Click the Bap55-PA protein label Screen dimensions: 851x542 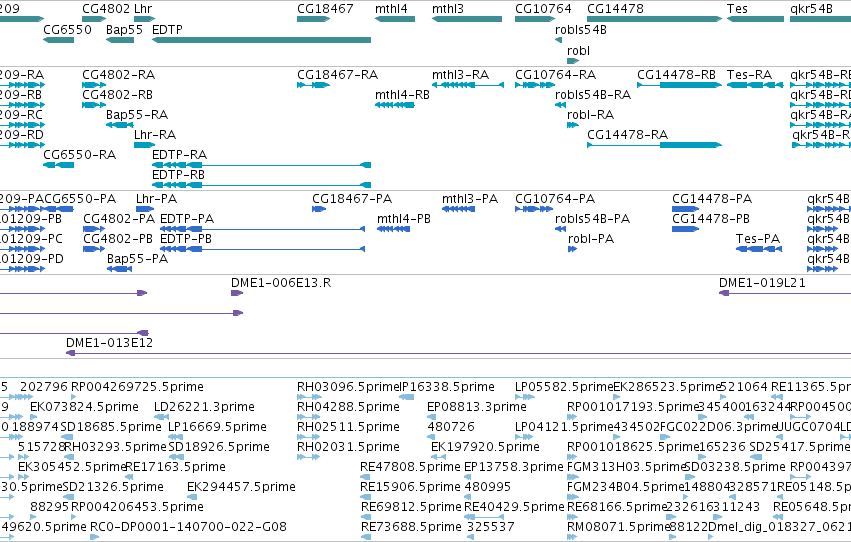[x=137, y=259]
